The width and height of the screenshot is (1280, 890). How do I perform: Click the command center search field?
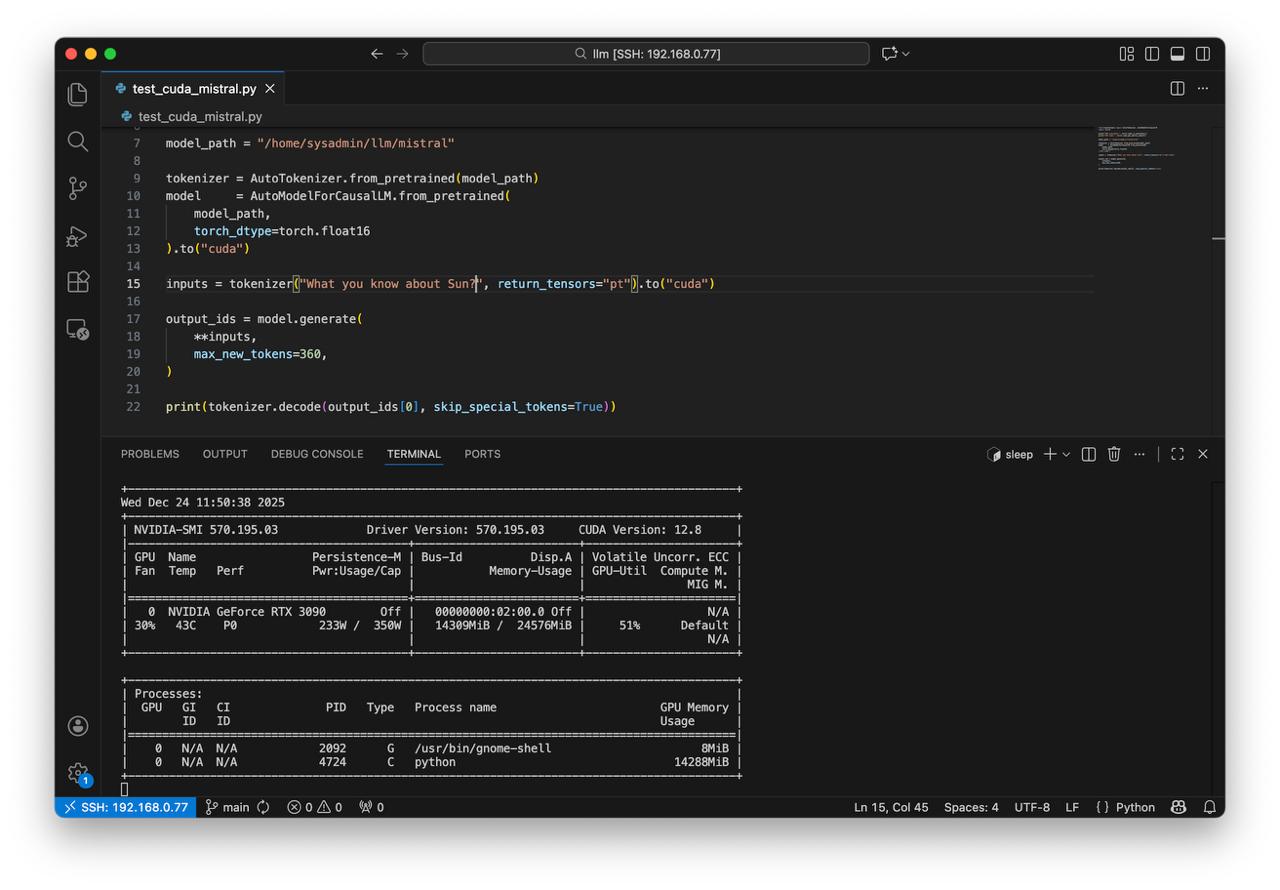click(646, 54)
